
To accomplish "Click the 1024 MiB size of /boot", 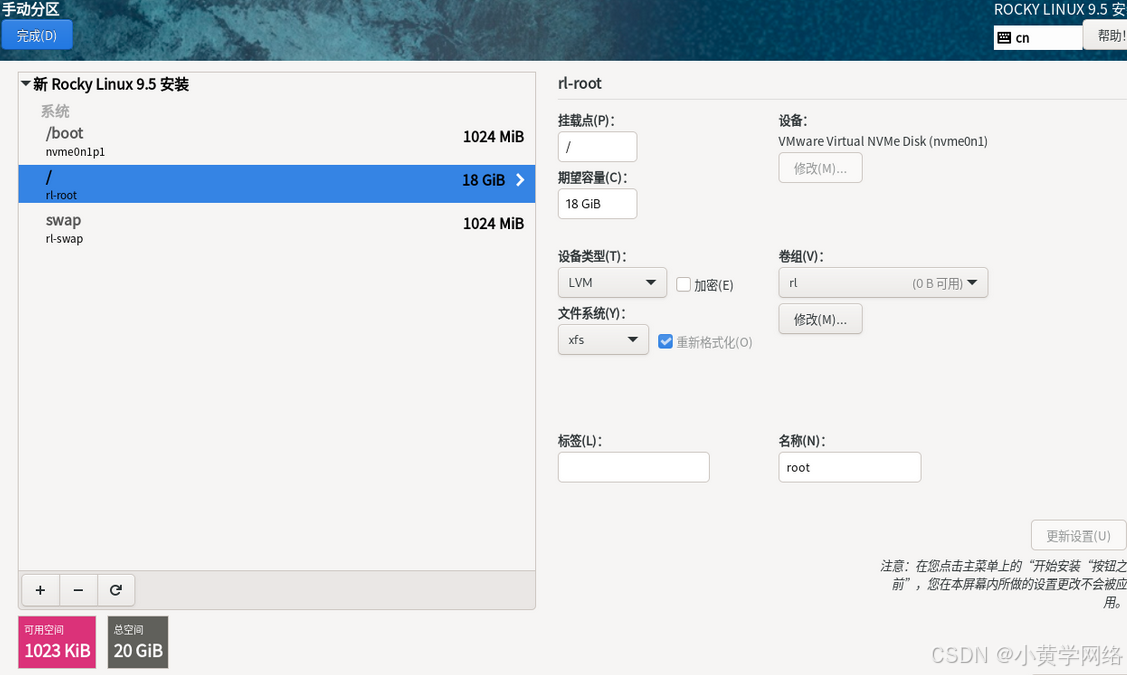I will (493, 137).
